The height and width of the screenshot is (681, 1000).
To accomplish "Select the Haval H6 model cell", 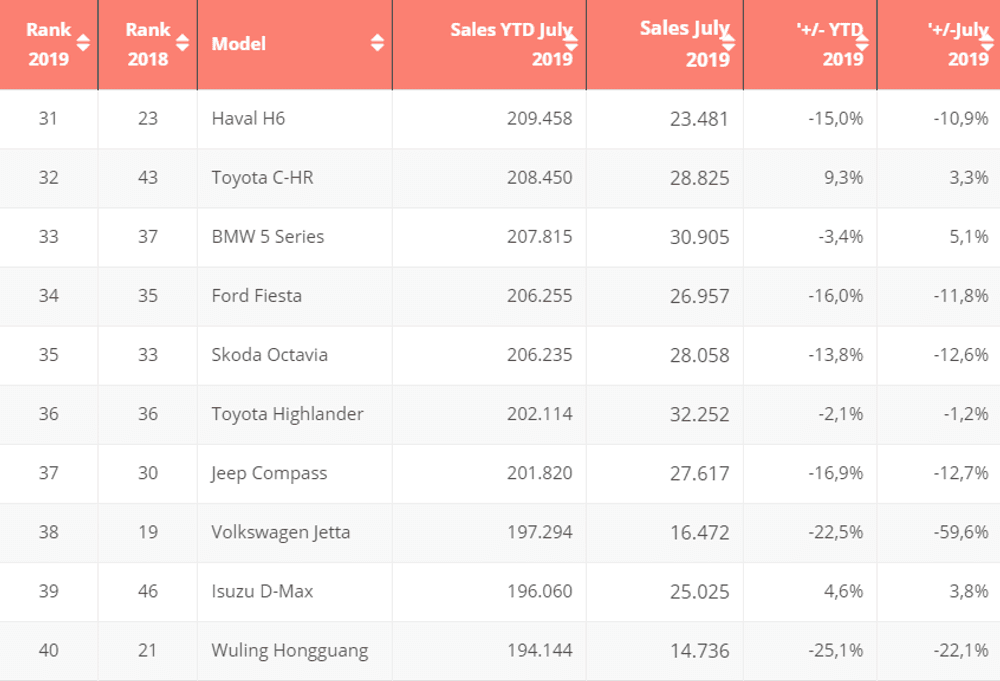I will (249, 118).
